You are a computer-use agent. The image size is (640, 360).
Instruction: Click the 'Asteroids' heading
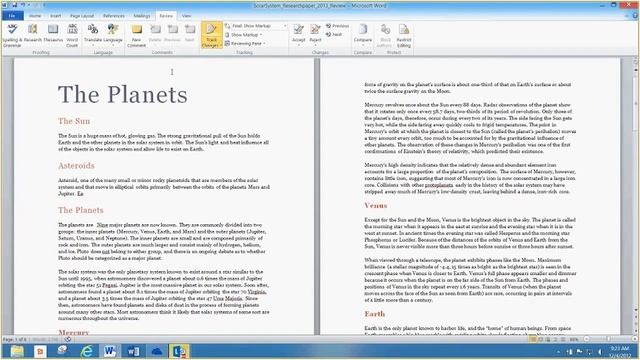click(x=76, y=166)
